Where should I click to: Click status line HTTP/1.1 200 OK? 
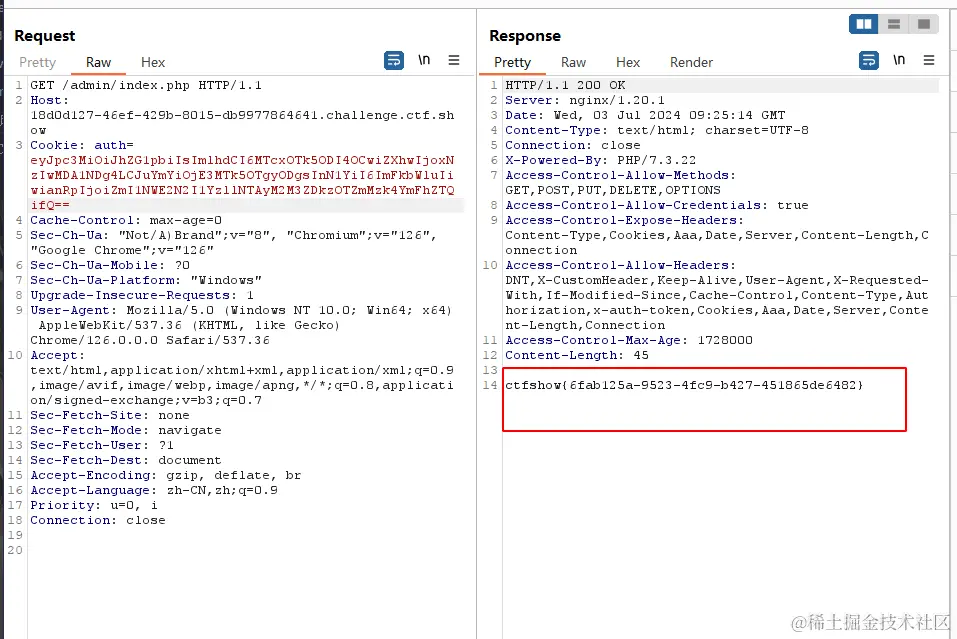click(565, 85)
